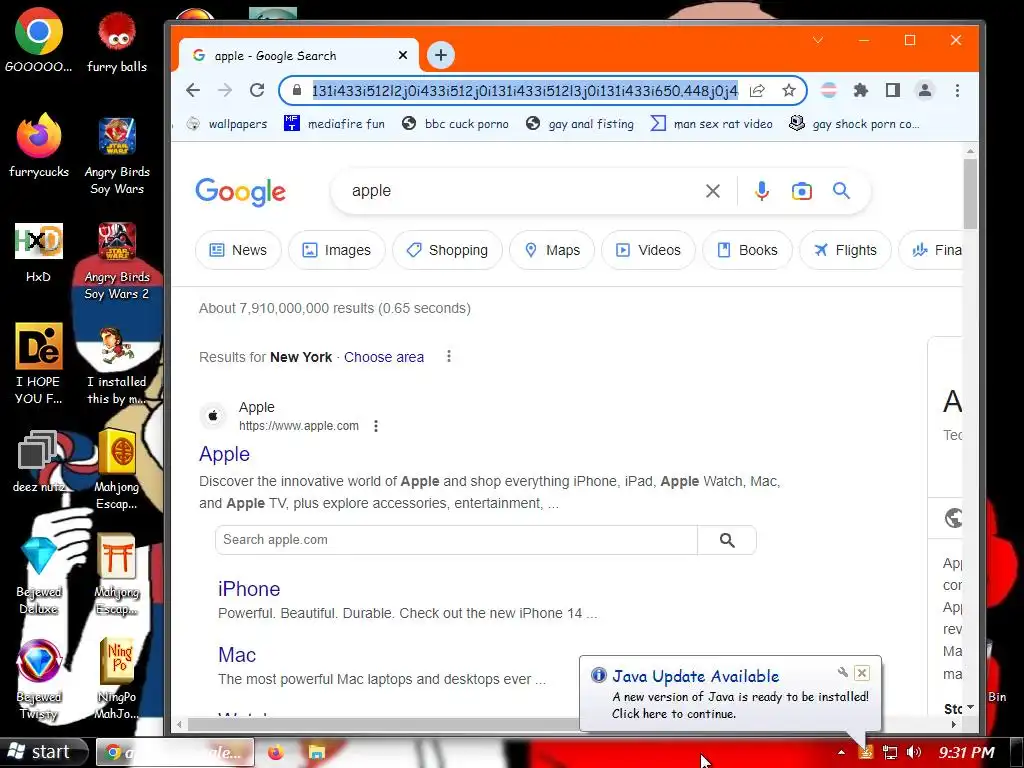The height and width of the screenshot is (768, 1024).
Task: Focus the Search apple.com field
Action: 456,540
